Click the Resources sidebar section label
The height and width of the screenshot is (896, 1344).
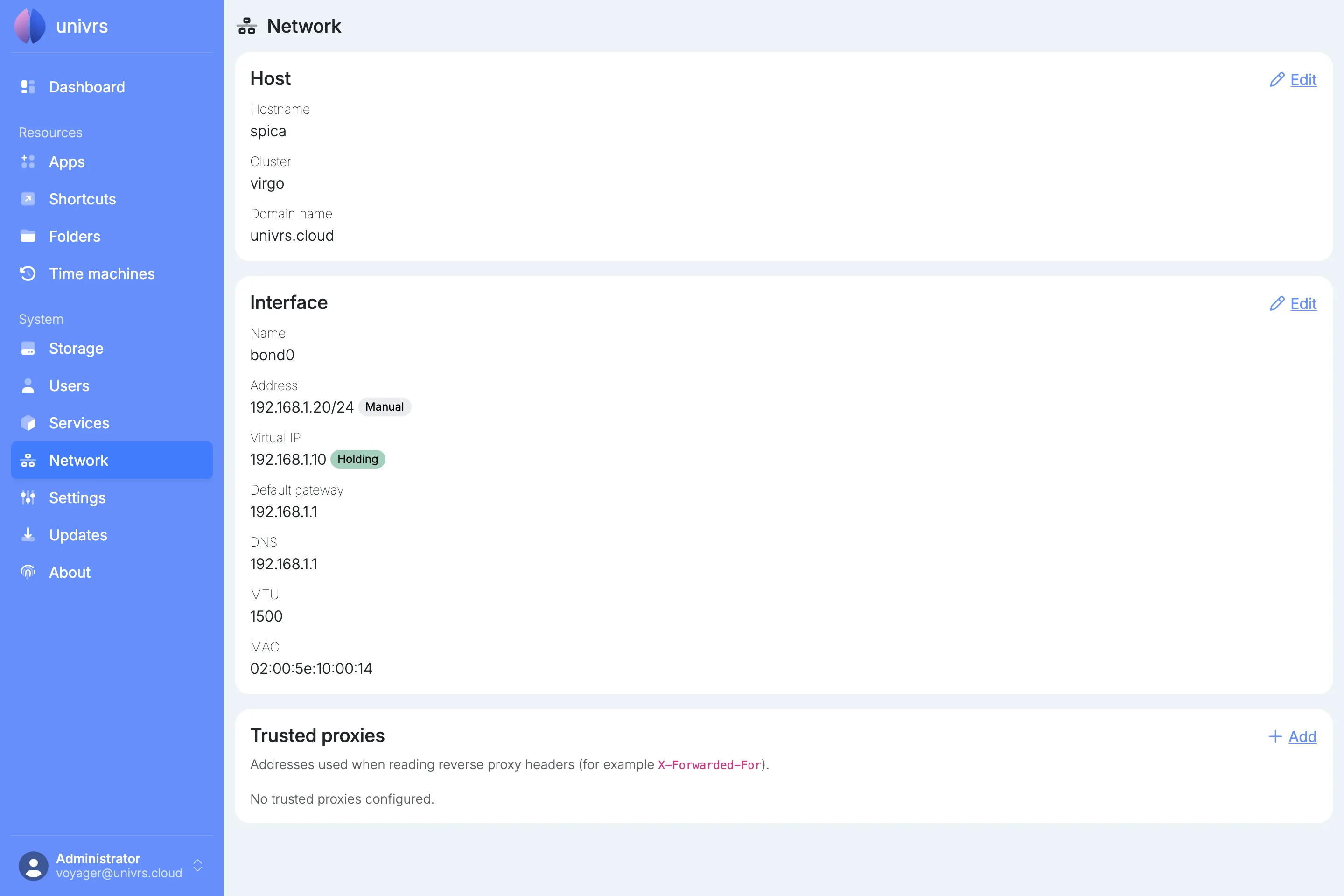click(50, 133)
